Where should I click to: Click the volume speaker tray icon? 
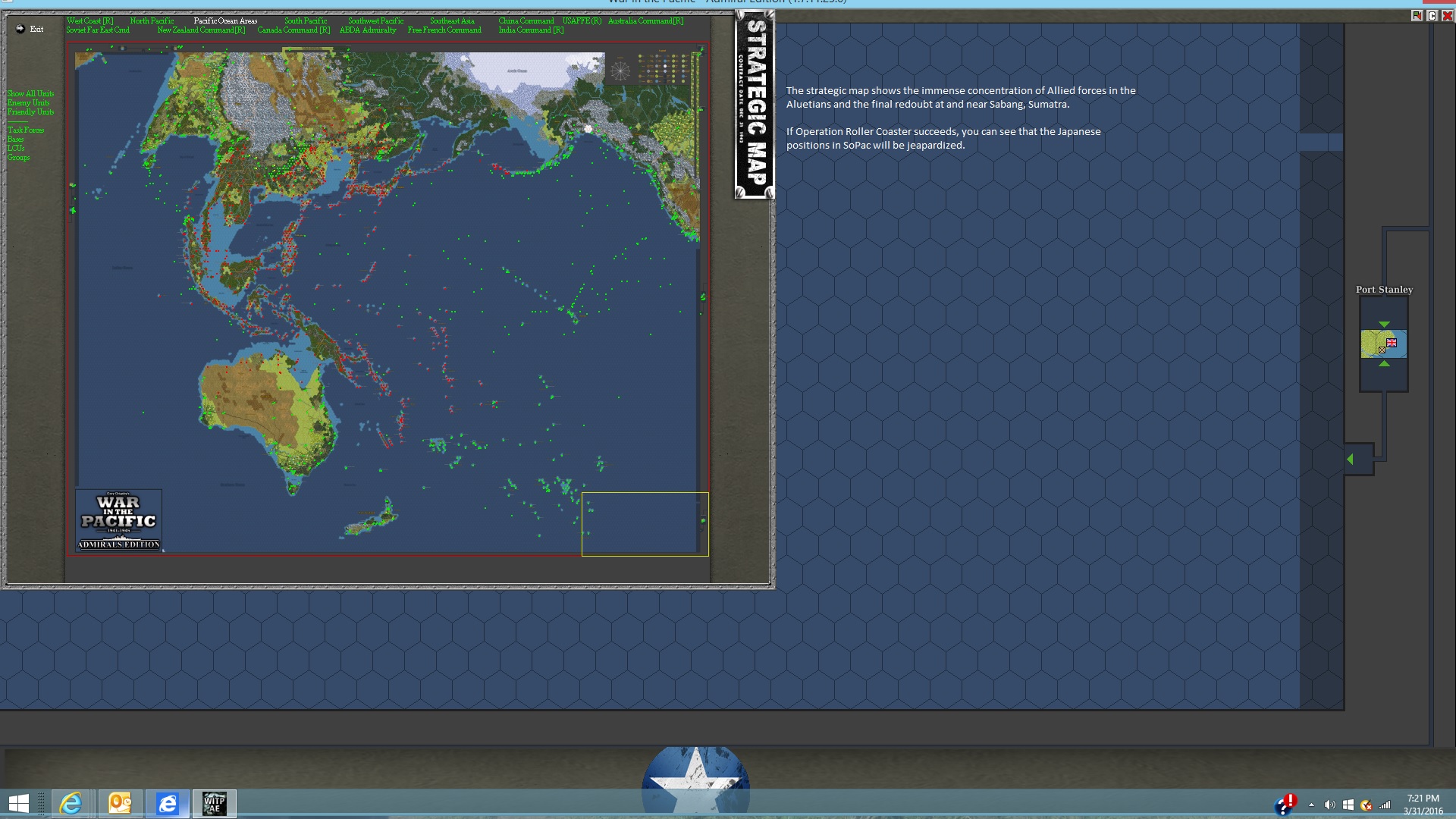point(1329,805)
